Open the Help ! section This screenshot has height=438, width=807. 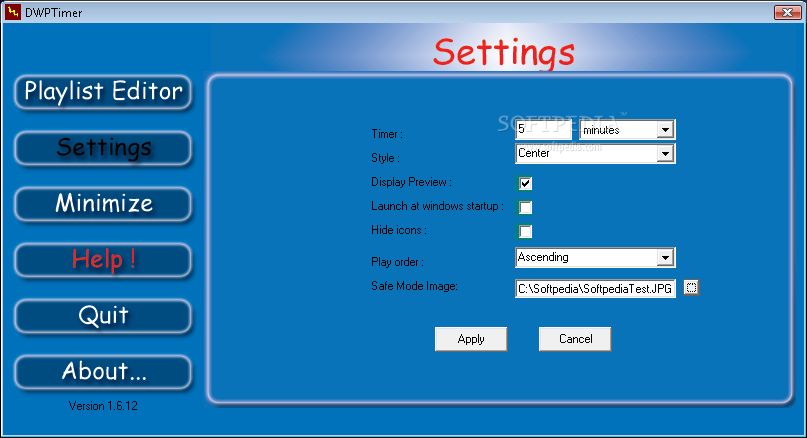tap(103, 260)
